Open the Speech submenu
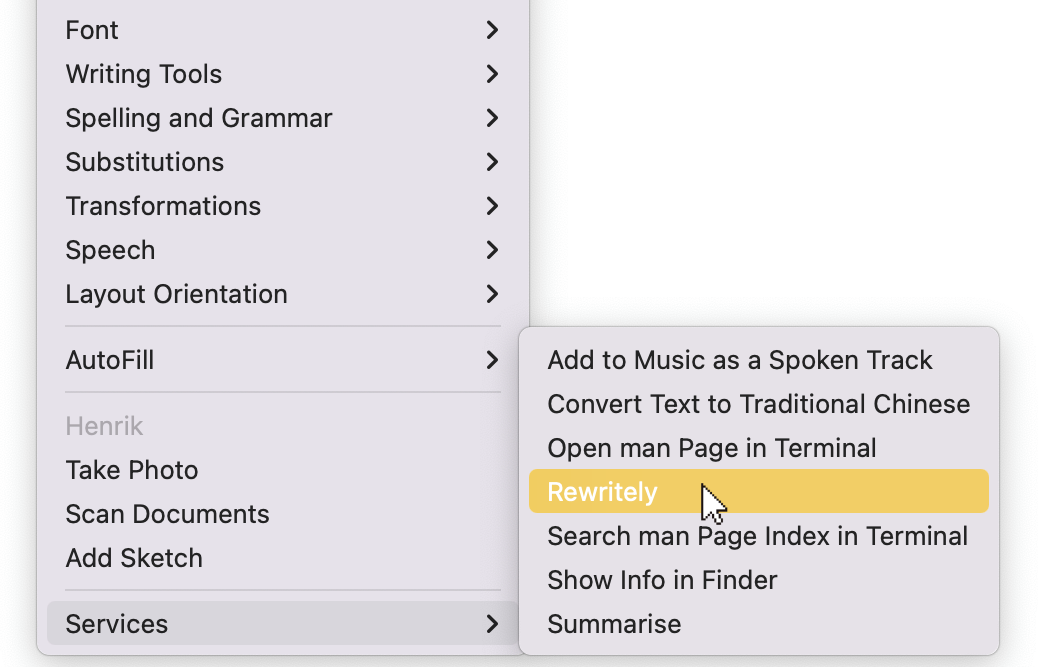 tap(282, 250)
